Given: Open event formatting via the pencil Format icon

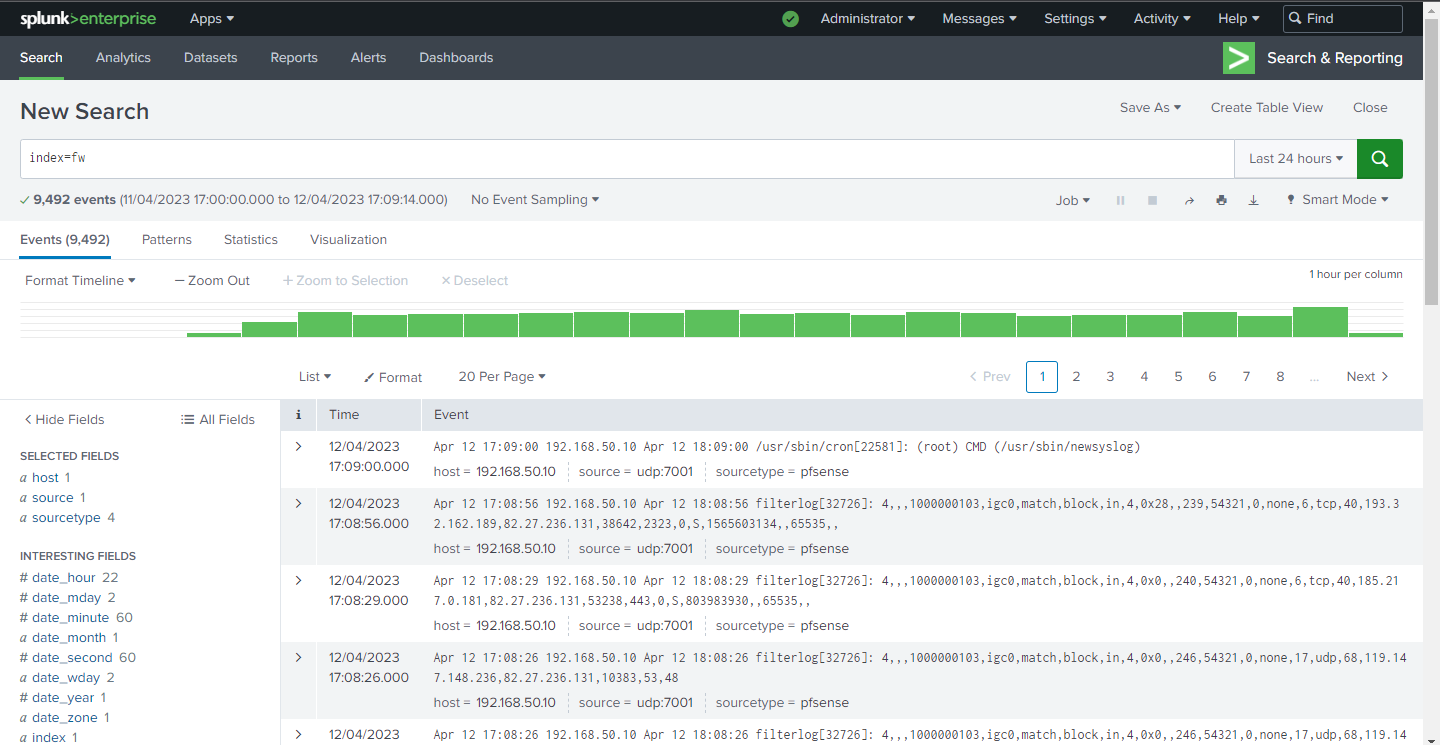Looking at the screenshot, I should click(x=392, y=377).
